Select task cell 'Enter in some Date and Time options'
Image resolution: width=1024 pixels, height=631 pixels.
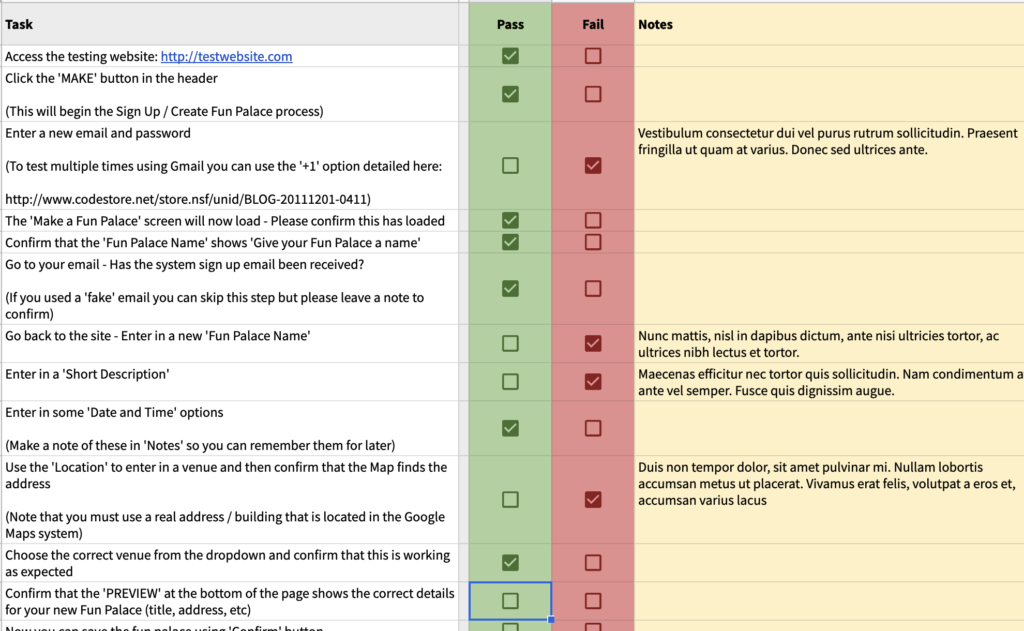(x=230, y=429)
